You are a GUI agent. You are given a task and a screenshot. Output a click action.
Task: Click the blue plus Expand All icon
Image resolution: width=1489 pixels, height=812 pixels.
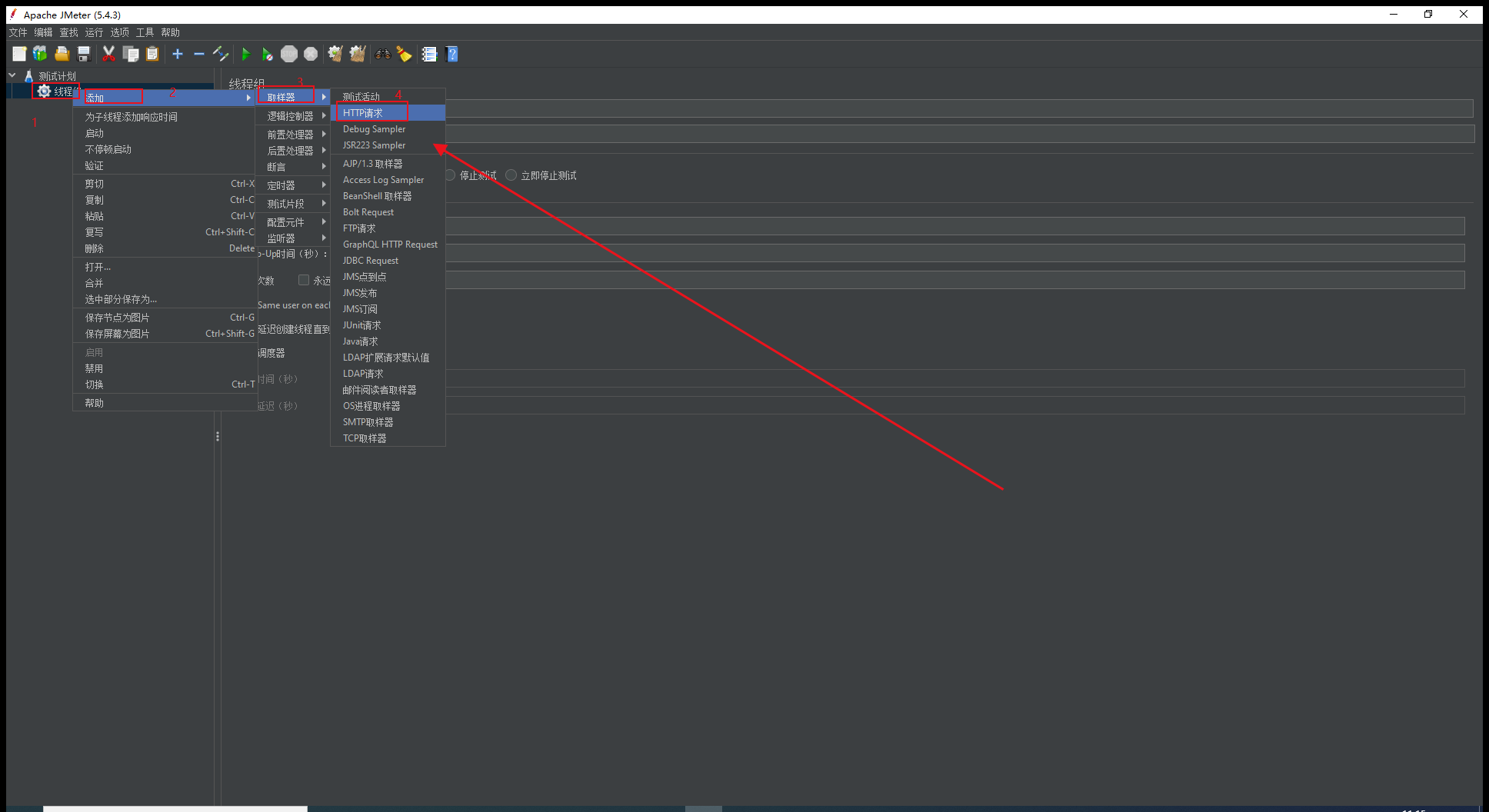tap(178, 54)
